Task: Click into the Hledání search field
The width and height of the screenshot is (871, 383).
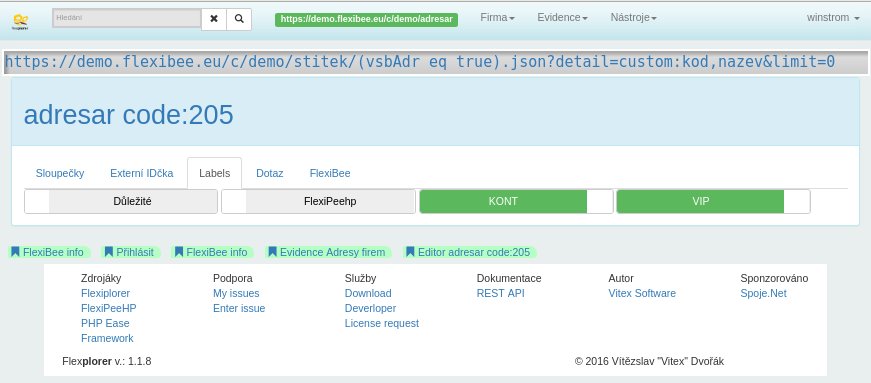Action: coord(127,18)
